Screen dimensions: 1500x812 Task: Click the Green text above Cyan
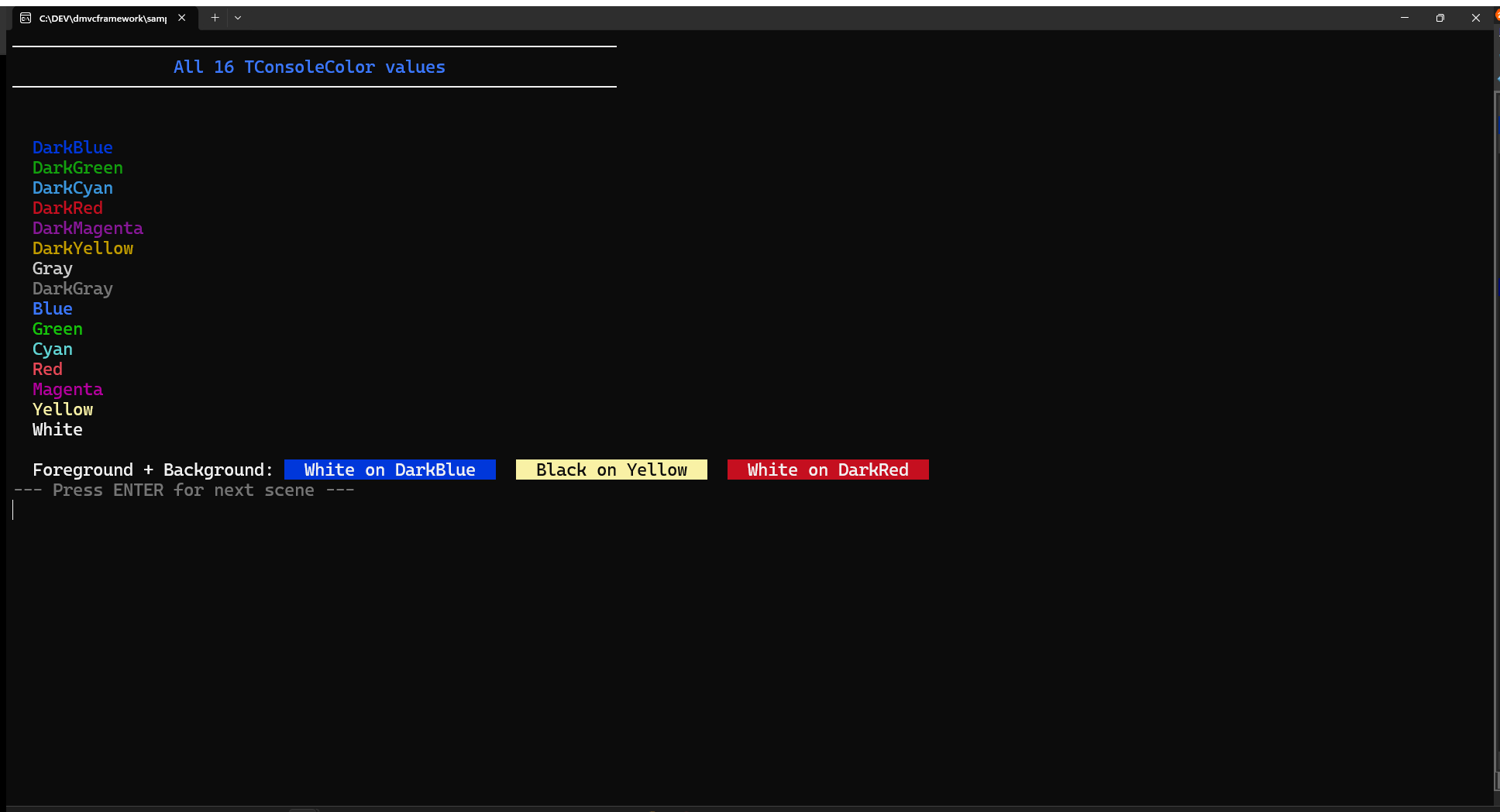click(57, 329)
